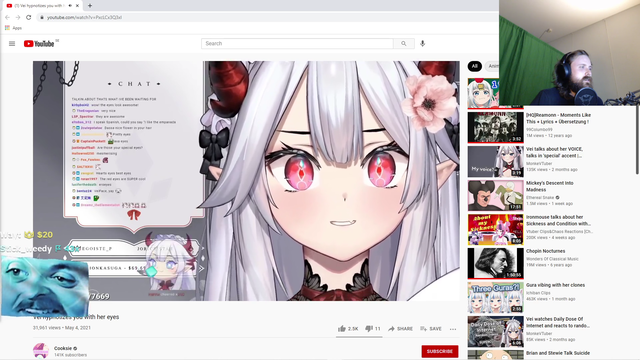This screenshot has width=640, height=360.
Task: Open Vei talks about her VOICE thumbnail
Action: [x=495, y=162]
